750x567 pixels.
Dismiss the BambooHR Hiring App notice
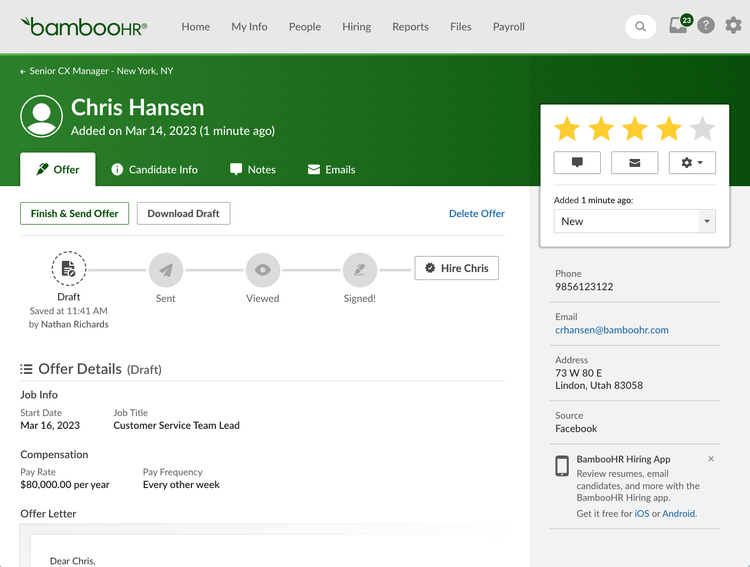pyautogui.click(x=711, y=459)
